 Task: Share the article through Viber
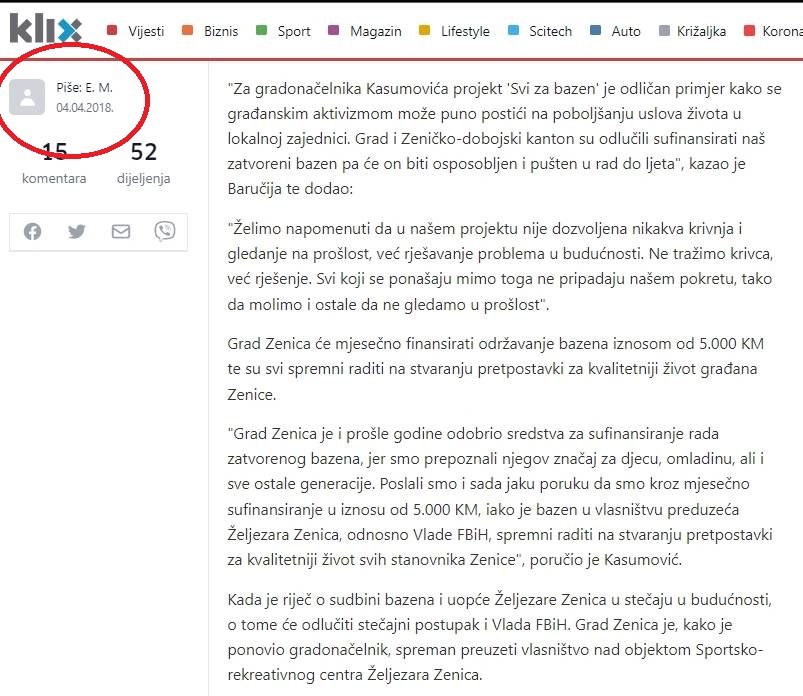pyautogui.click(x=165, y=231)
